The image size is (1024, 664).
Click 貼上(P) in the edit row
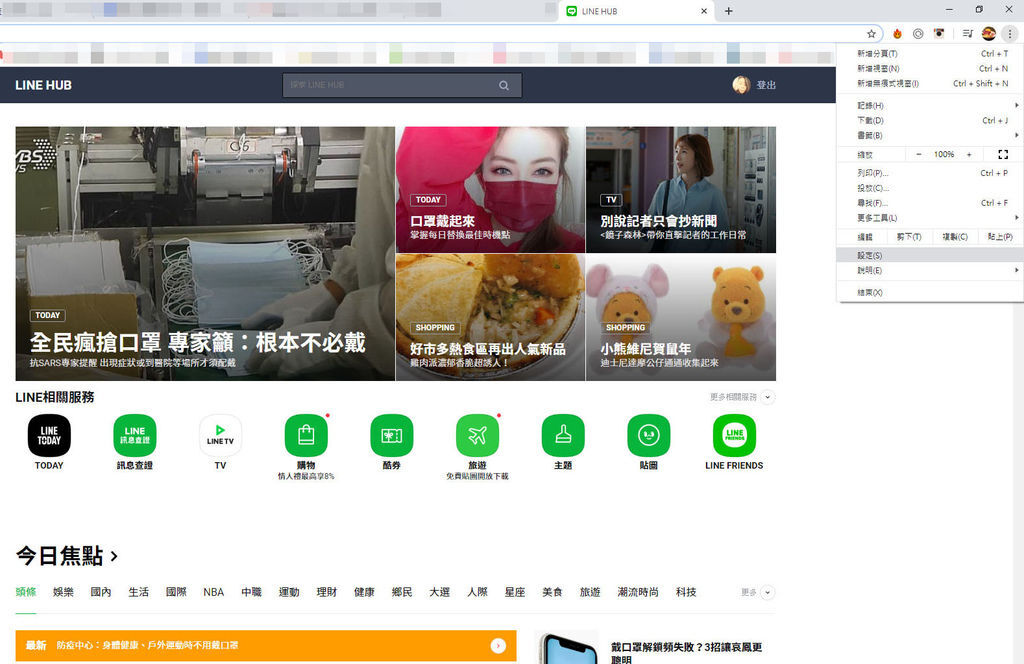pos(1000,237)
